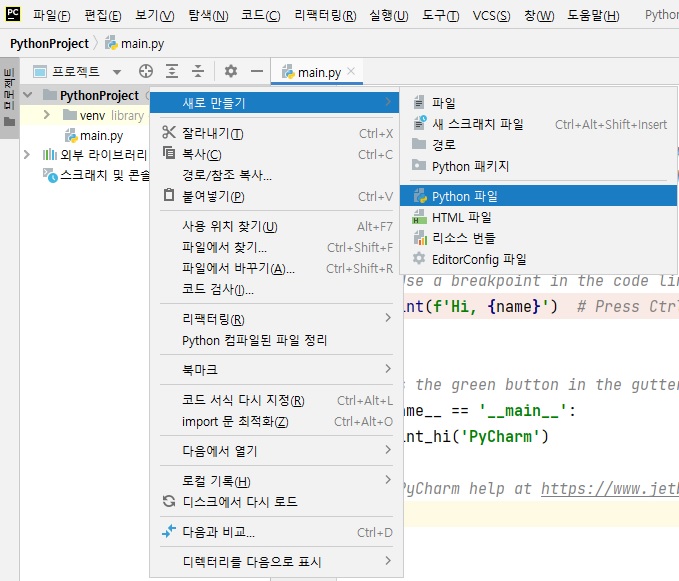Expand the 북마크 submenu arrow

click(388, 368)
